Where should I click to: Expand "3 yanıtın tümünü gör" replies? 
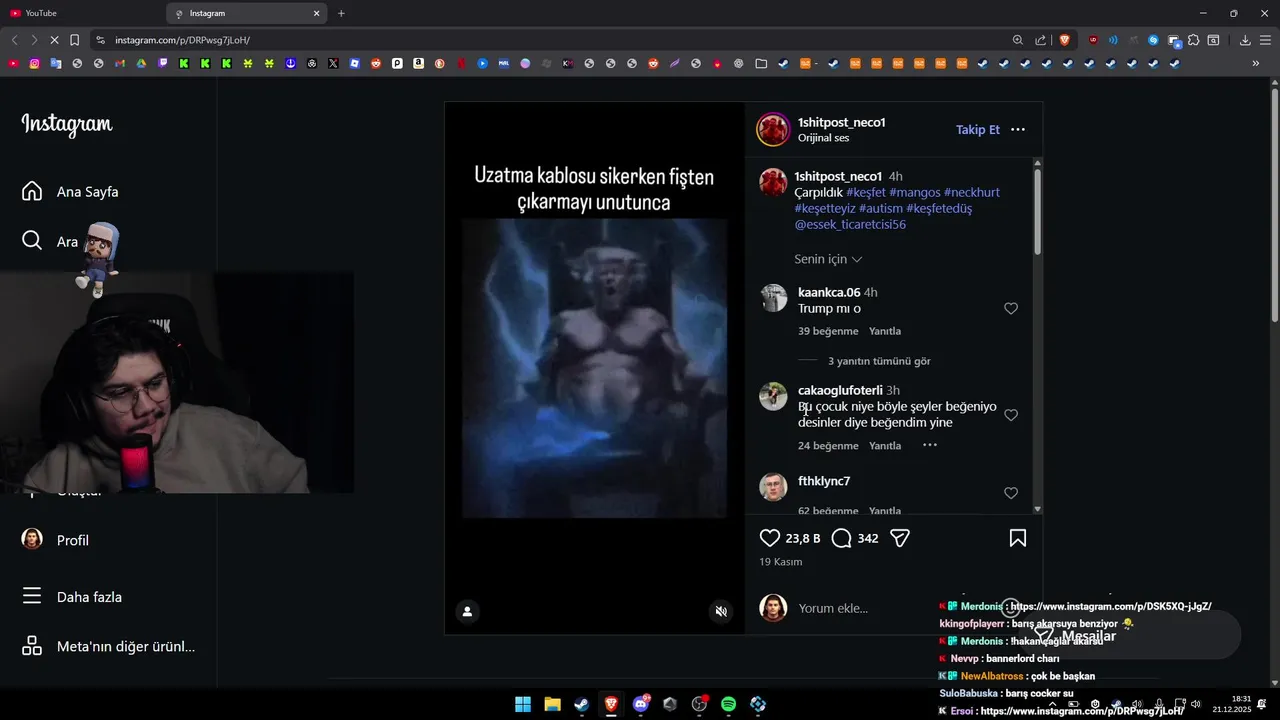879,361
